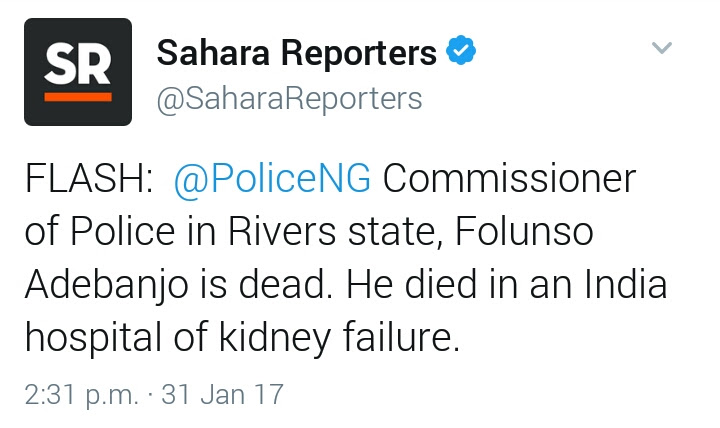Click the word Police on the second line
720x428 pixels.
122,231
